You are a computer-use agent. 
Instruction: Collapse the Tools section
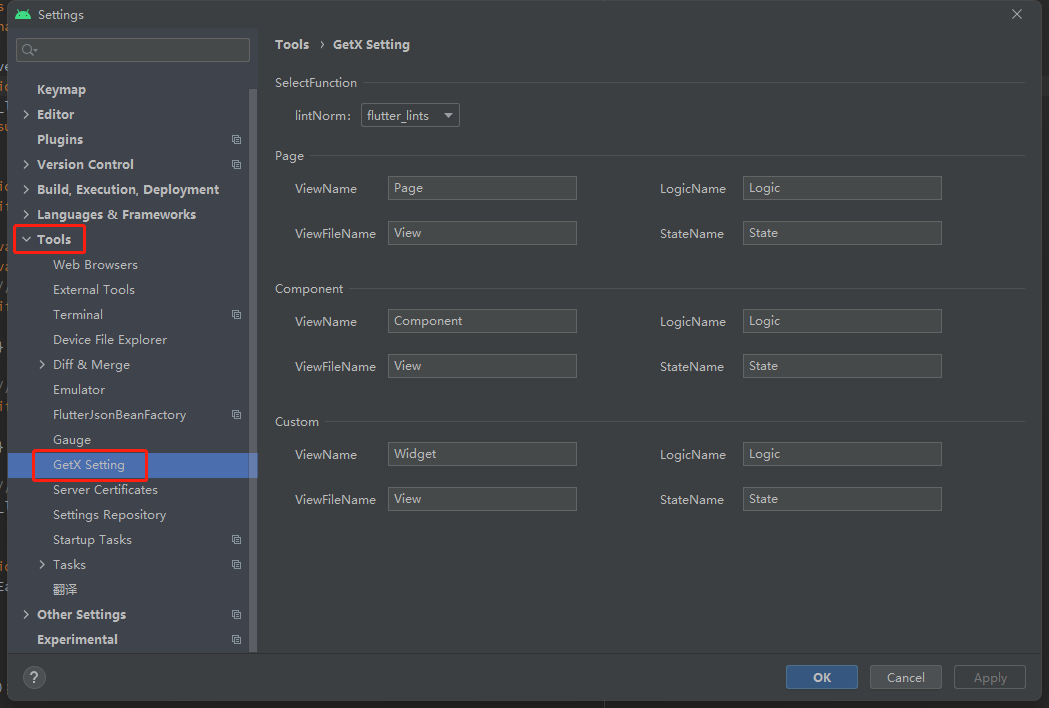tap(26, 240)
